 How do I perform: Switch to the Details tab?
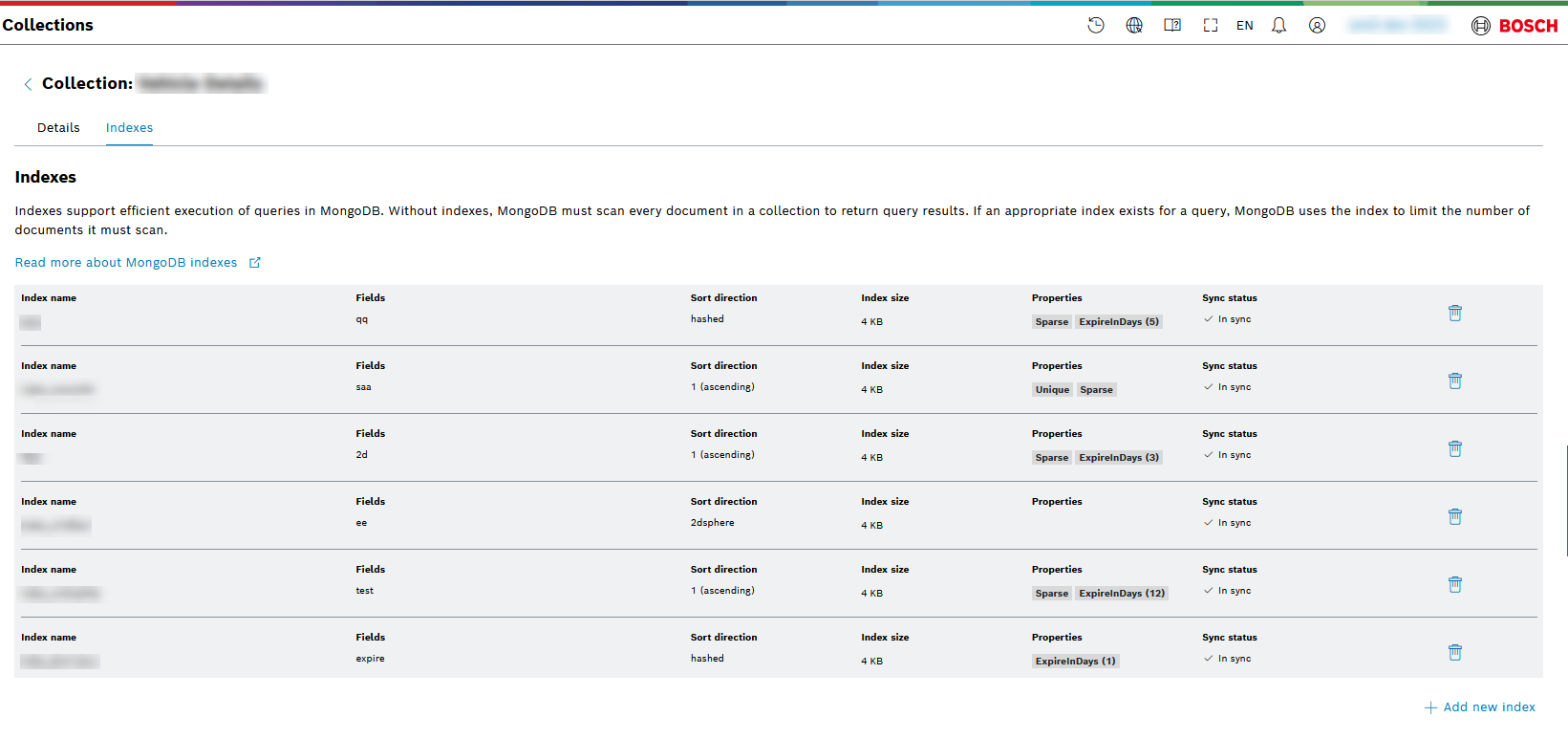(x=58, y=128)
